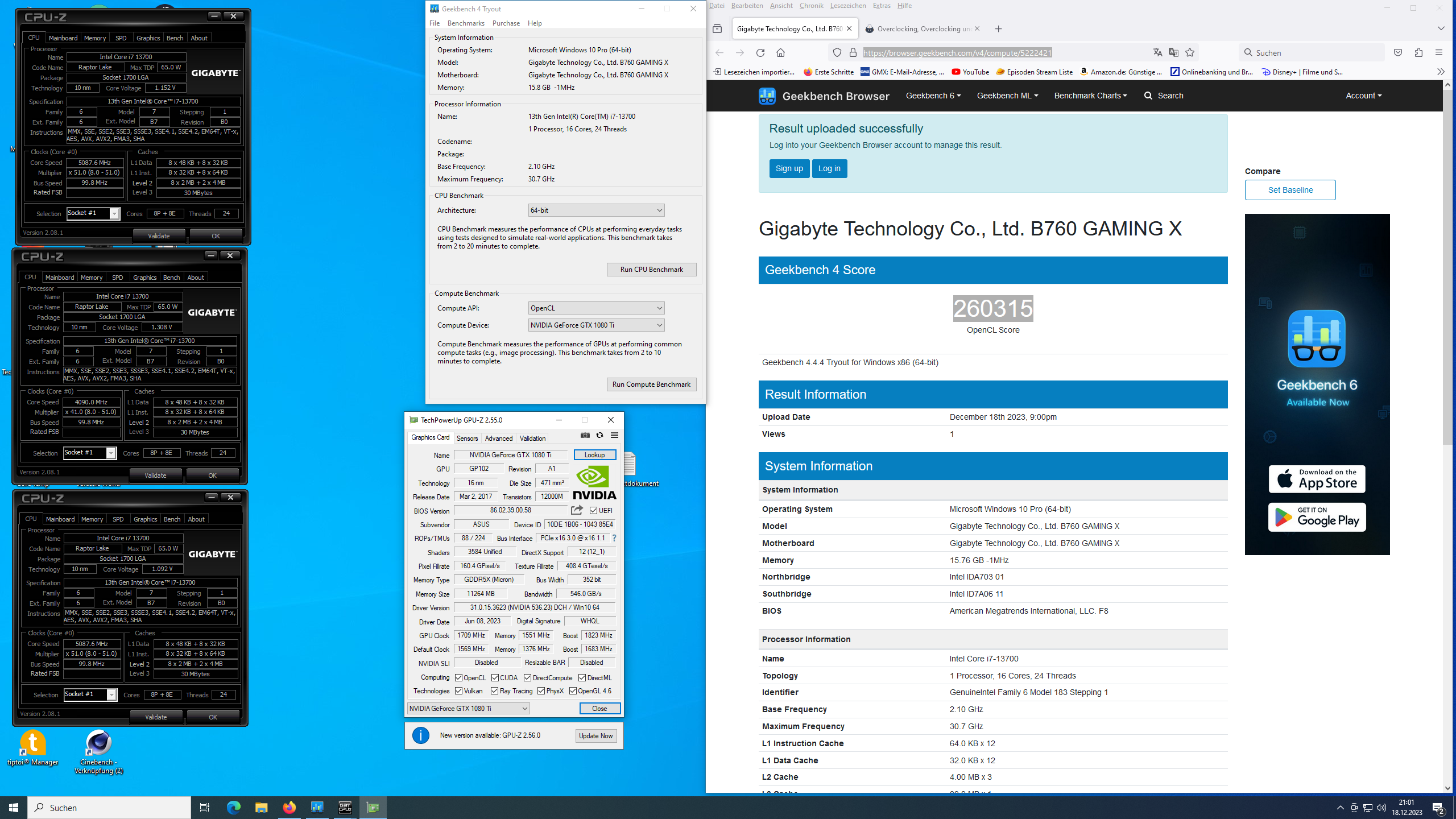This screenshot has width=1456, height=819.
Task: Expand the Benchmark Charts menu
Action: [x=1090, y=96]
